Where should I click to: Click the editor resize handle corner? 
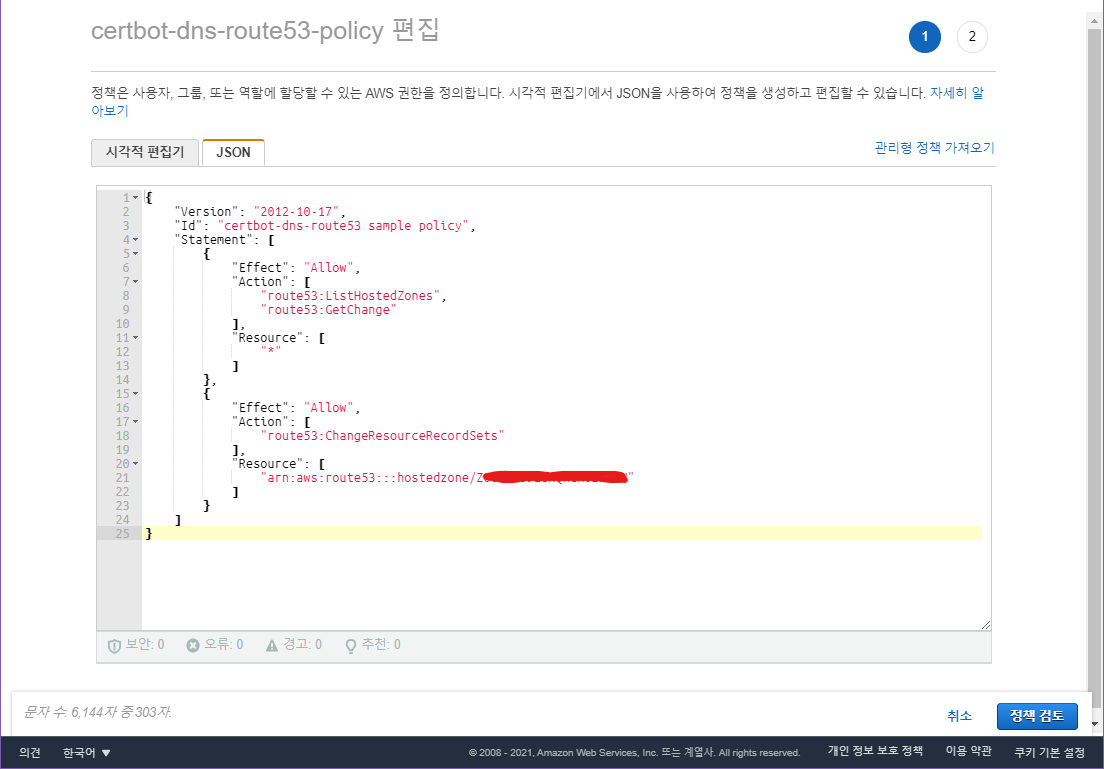pyautogui.click(x=985, y=625)
